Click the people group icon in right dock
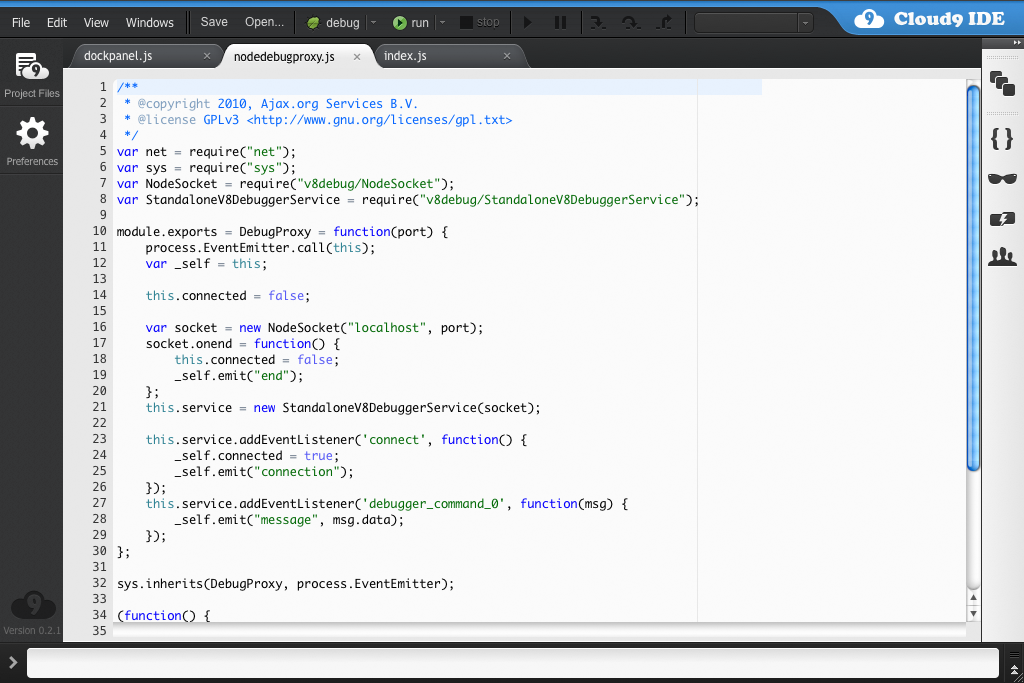The image size is (1024, 683). click(x=1001, y=258)
